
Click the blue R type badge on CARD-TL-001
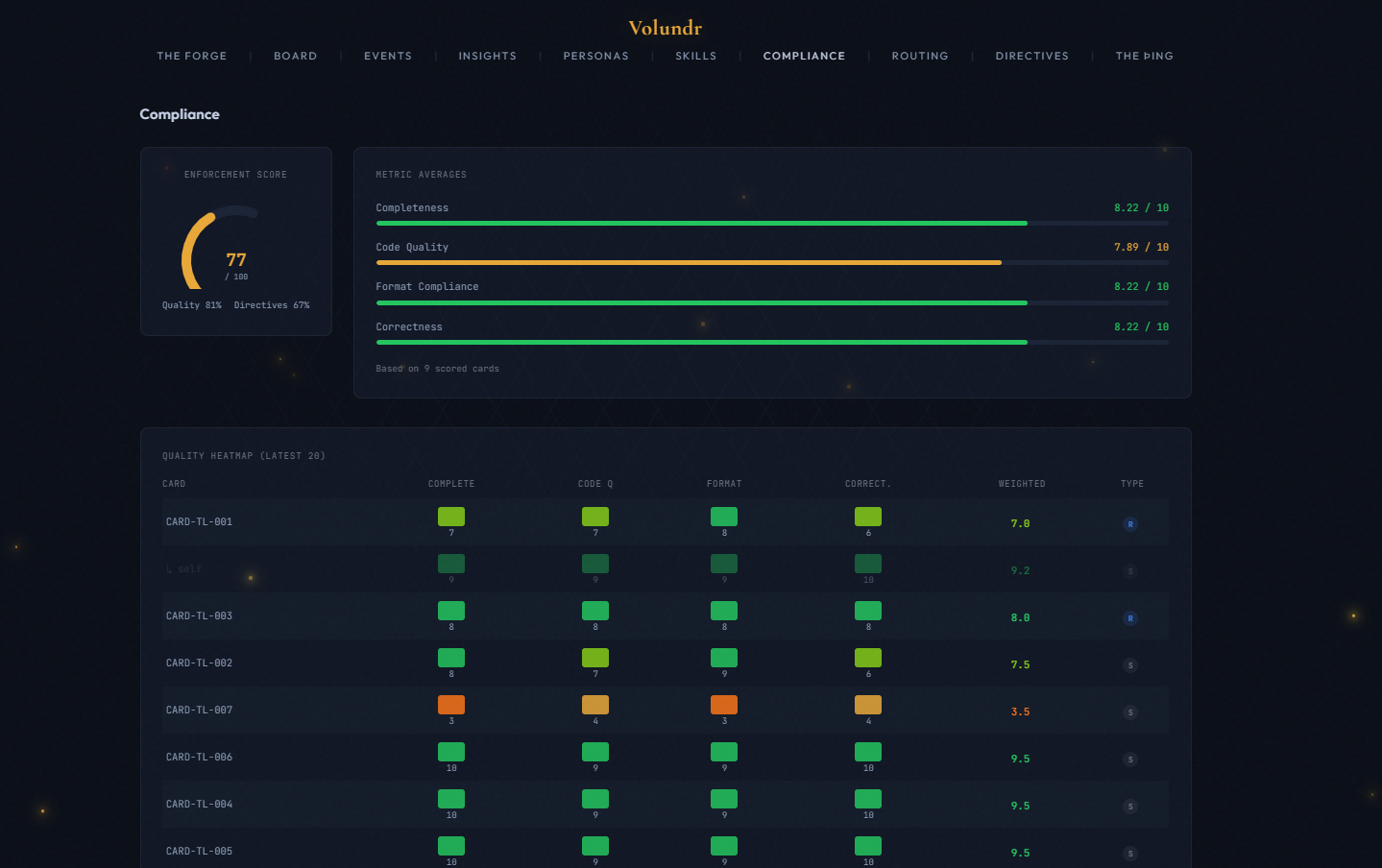tap(1131, 524)
